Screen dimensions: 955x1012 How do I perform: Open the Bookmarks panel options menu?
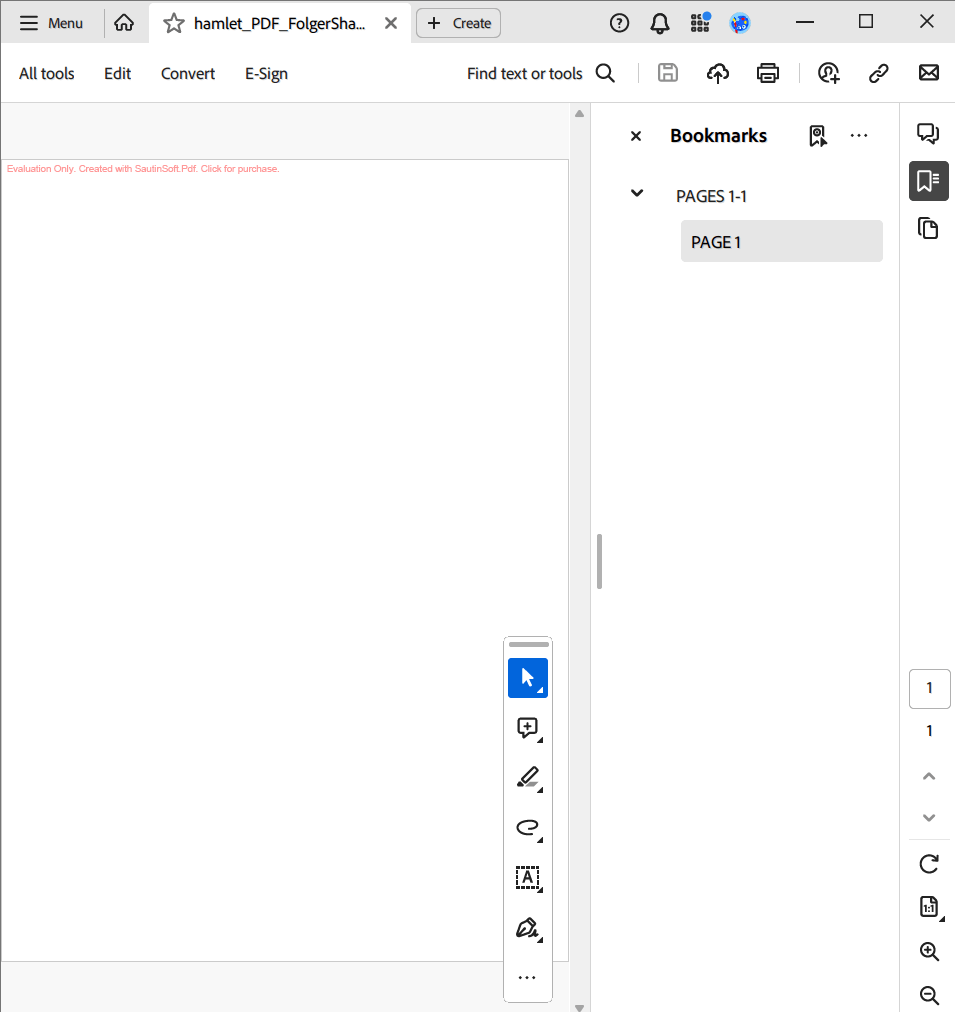[x=858, y=135]
